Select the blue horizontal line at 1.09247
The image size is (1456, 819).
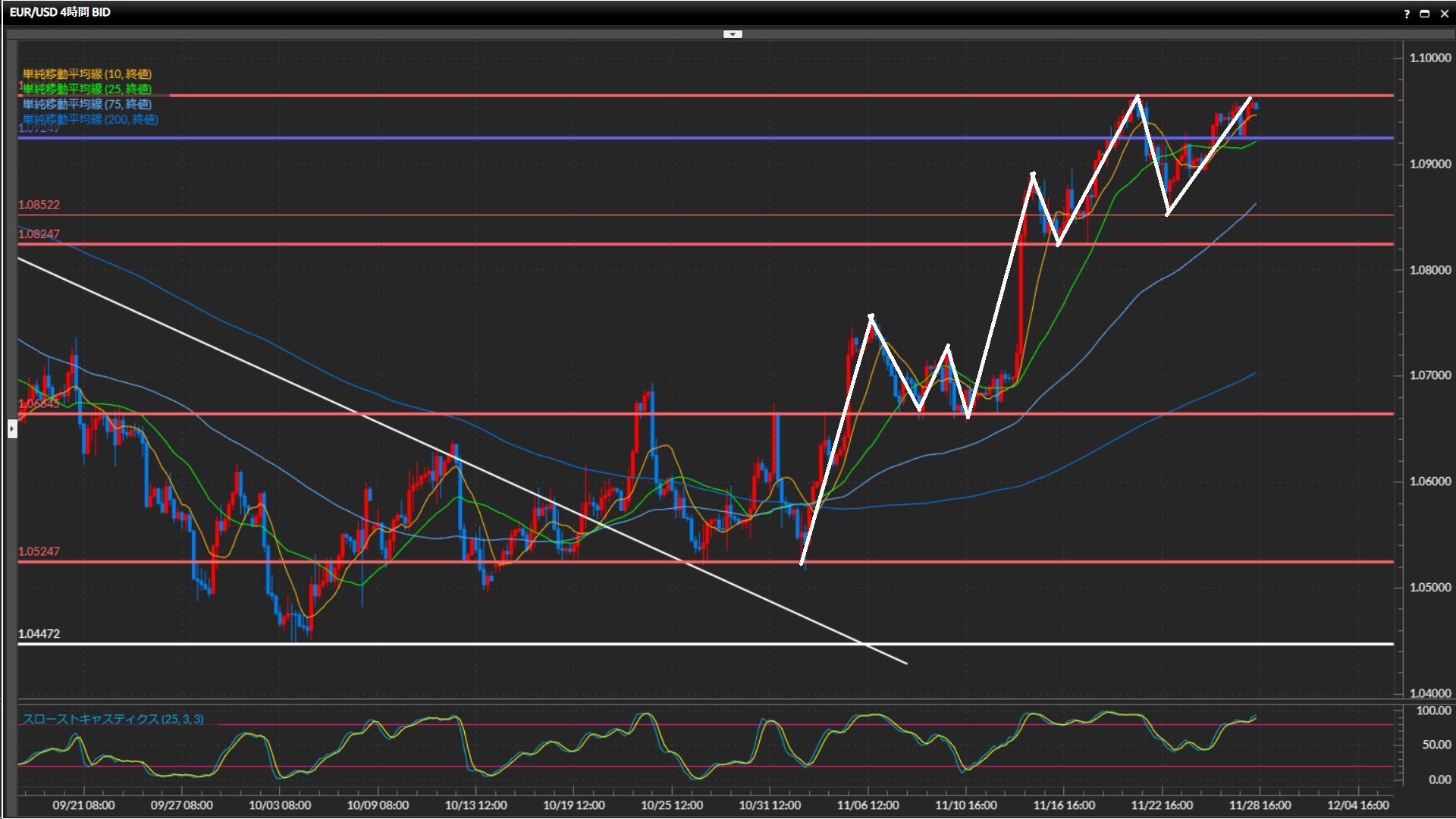tap(531, 138)
